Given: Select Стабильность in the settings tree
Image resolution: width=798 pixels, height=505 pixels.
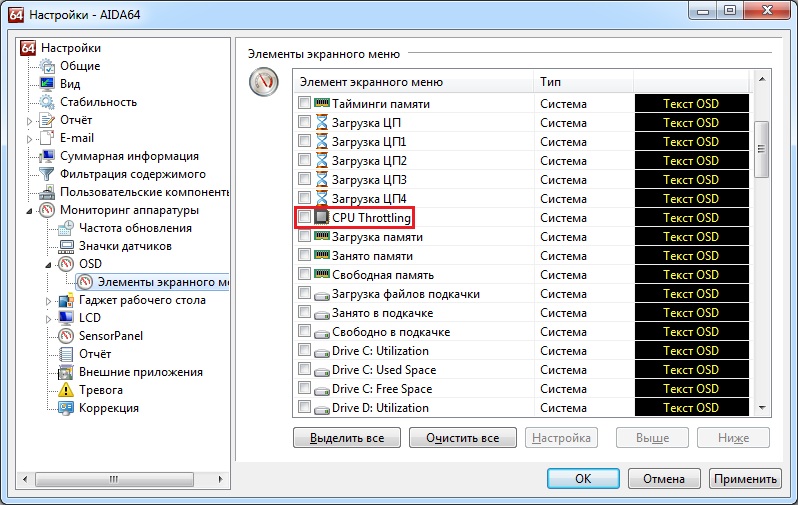Looking at the screenshot, I should click(x=98, y=102).
